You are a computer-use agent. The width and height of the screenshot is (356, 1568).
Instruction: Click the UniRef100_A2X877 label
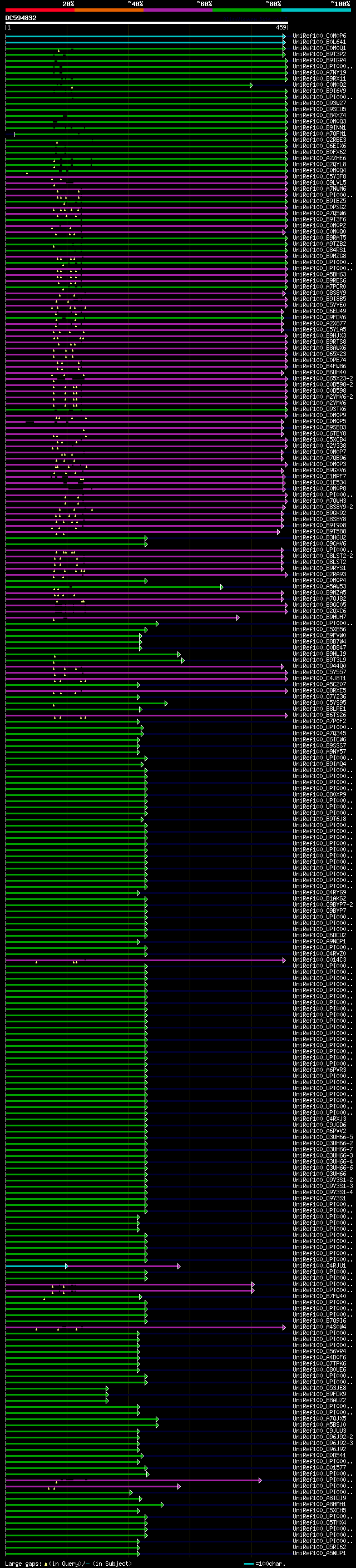tap(319, 324)
